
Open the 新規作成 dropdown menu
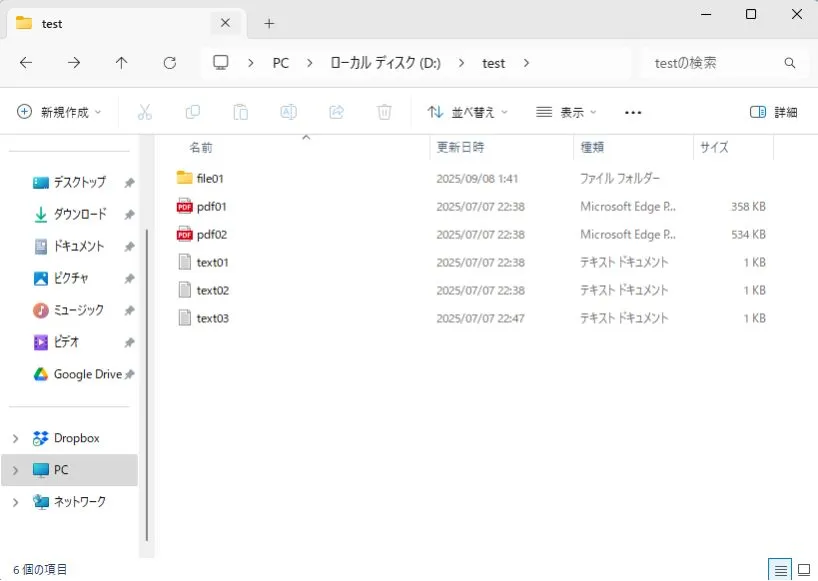click(59, 112)
